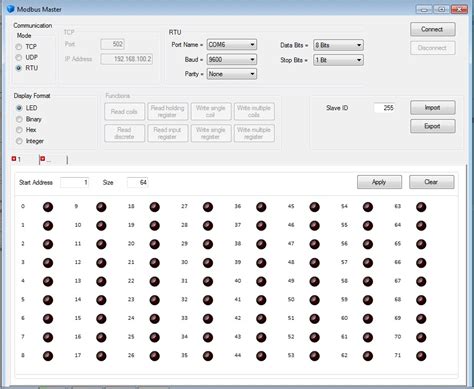Select Integer display format
474x389 pixels.
pos(19,141)
